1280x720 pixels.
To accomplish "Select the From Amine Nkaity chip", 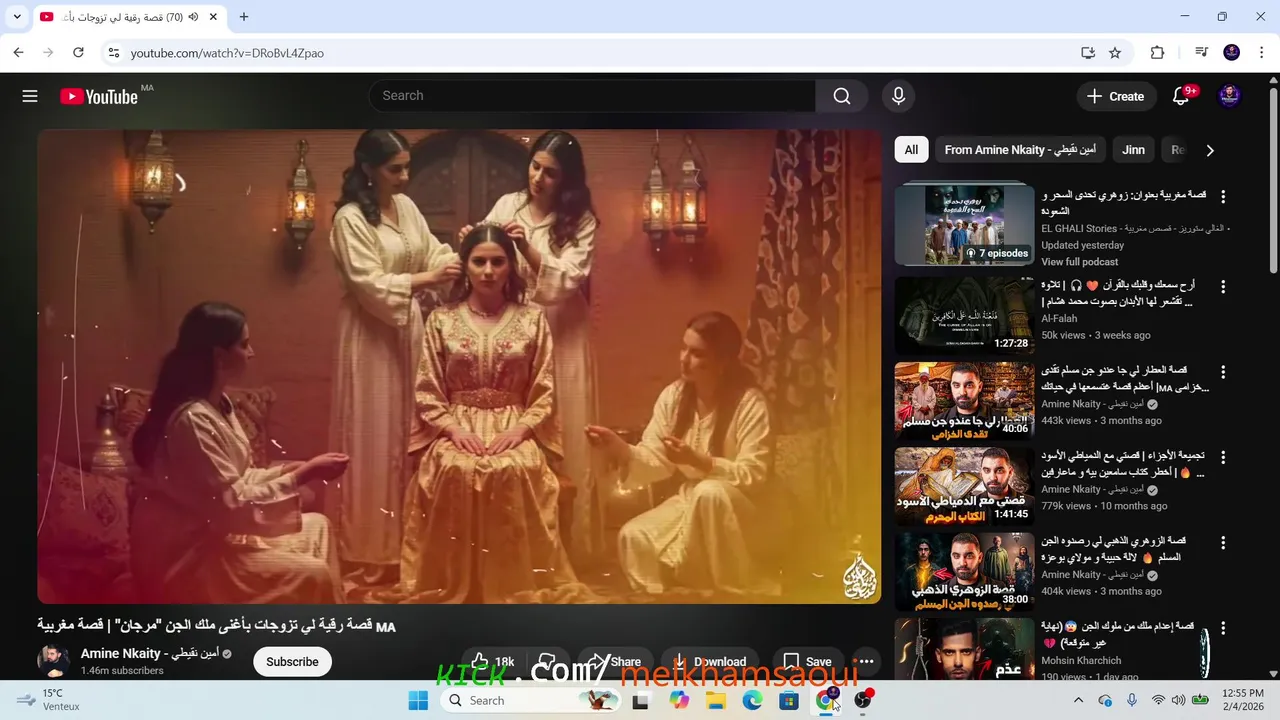I will click(x=1020, y=150).
